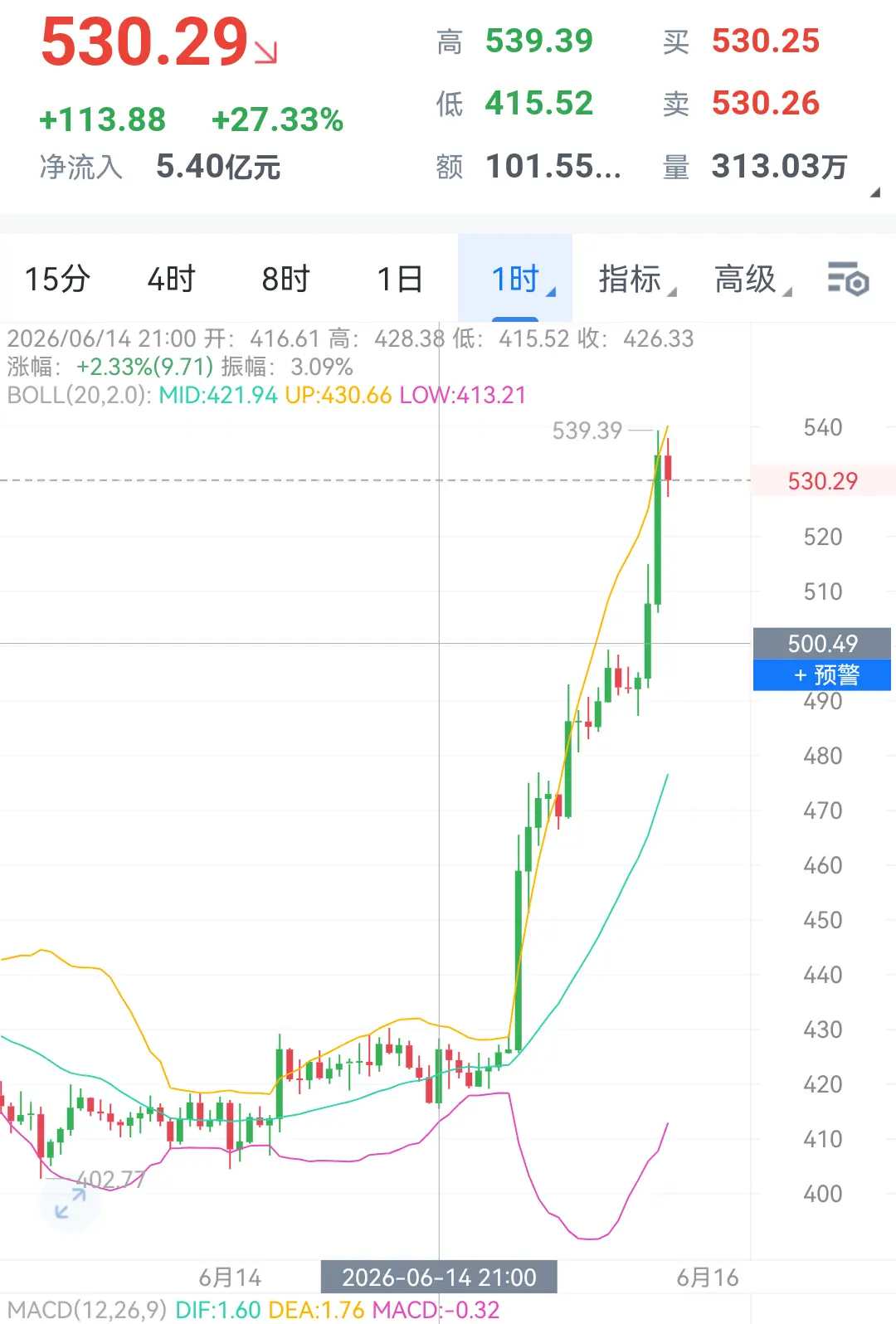
Task: Tap MACD(12,26,9) indicator label
Action: 87,1310
